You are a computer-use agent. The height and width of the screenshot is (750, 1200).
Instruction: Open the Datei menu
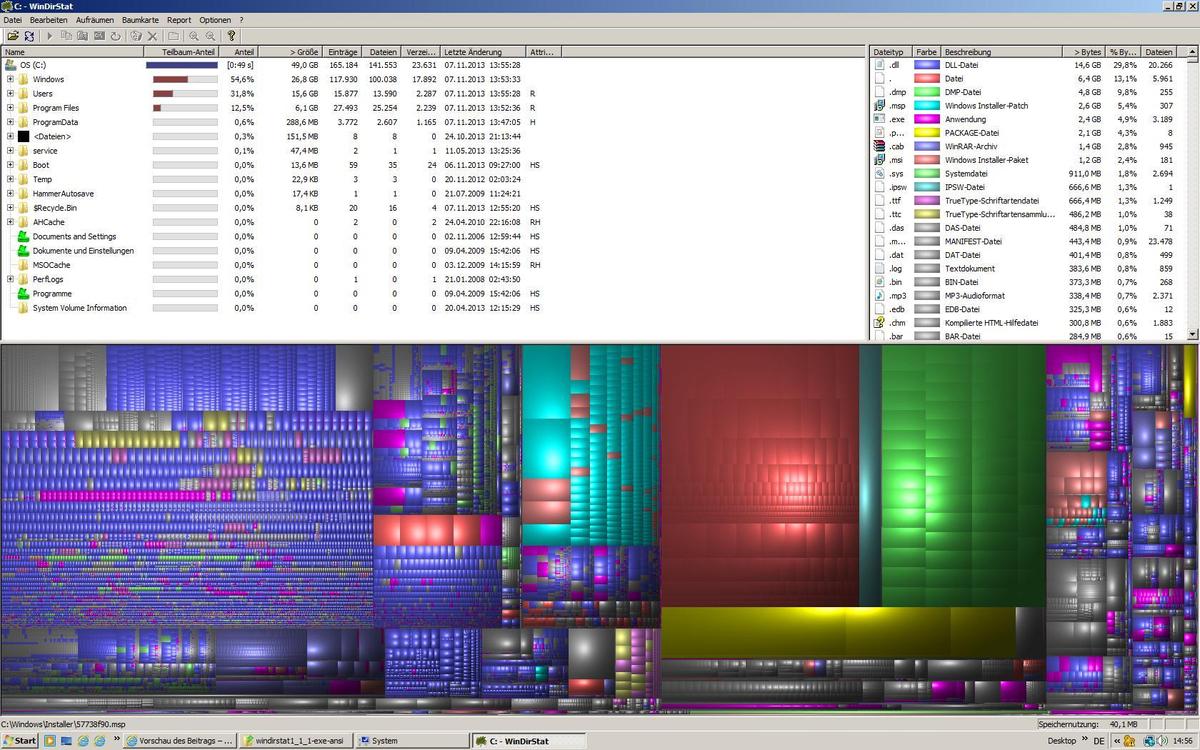tap(13, 20)
